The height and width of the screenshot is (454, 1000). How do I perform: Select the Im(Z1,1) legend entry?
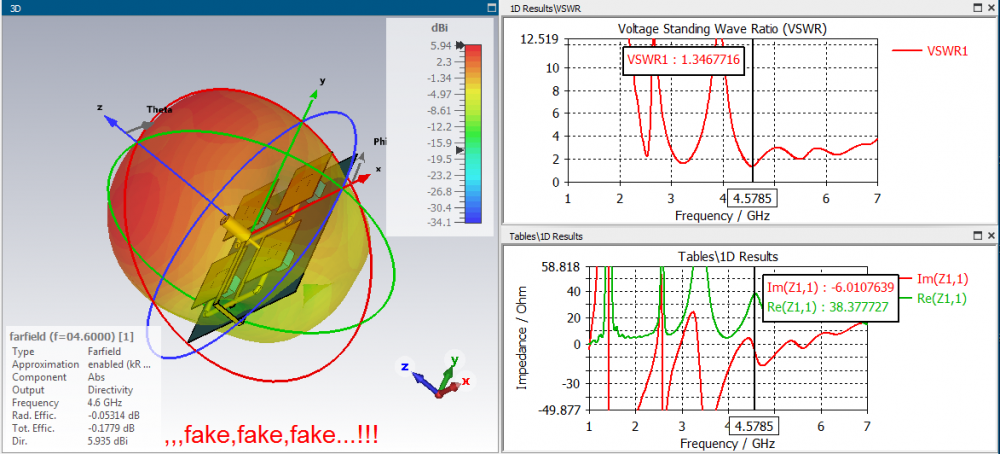[933, 278]
